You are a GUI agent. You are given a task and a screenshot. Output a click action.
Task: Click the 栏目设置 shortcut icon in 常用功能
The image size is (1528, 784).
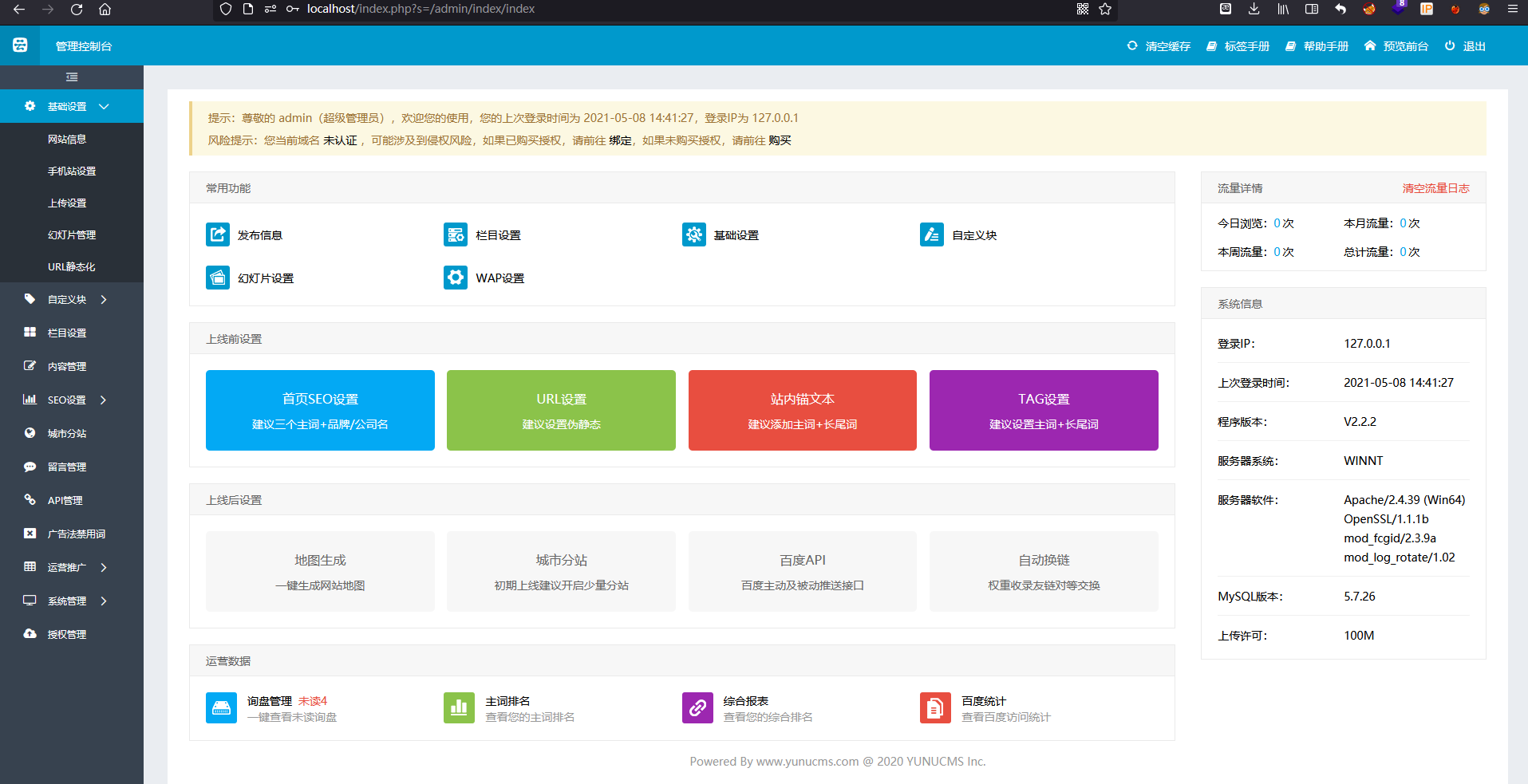pyautogui.click(x=456, y=234)
